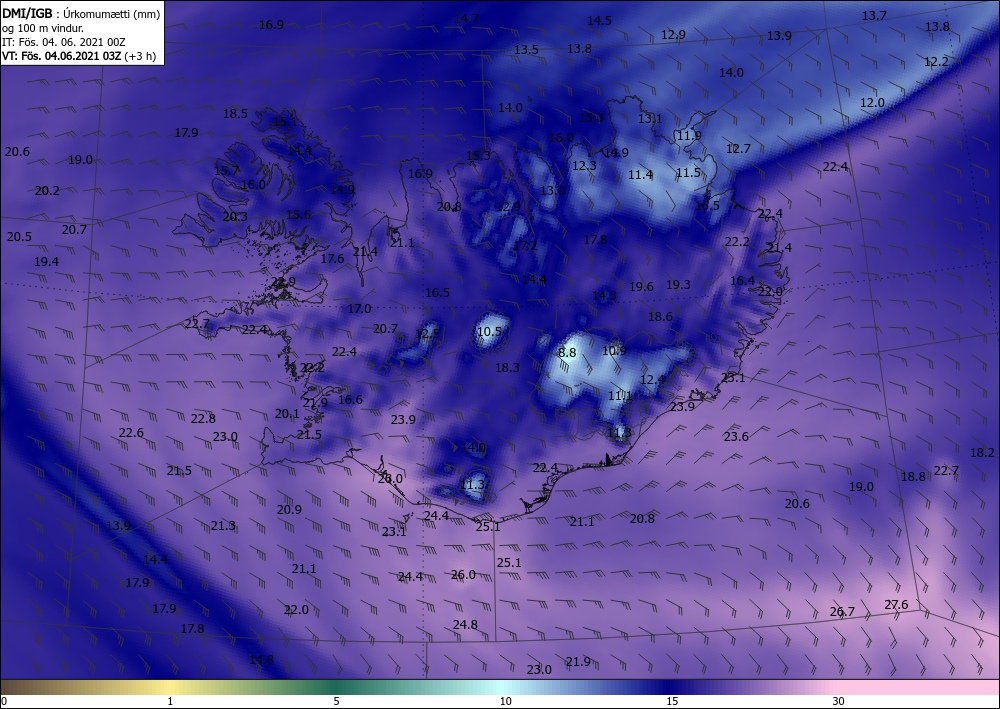
Task: Click the map value "12.5"
Action: [427, 333]
